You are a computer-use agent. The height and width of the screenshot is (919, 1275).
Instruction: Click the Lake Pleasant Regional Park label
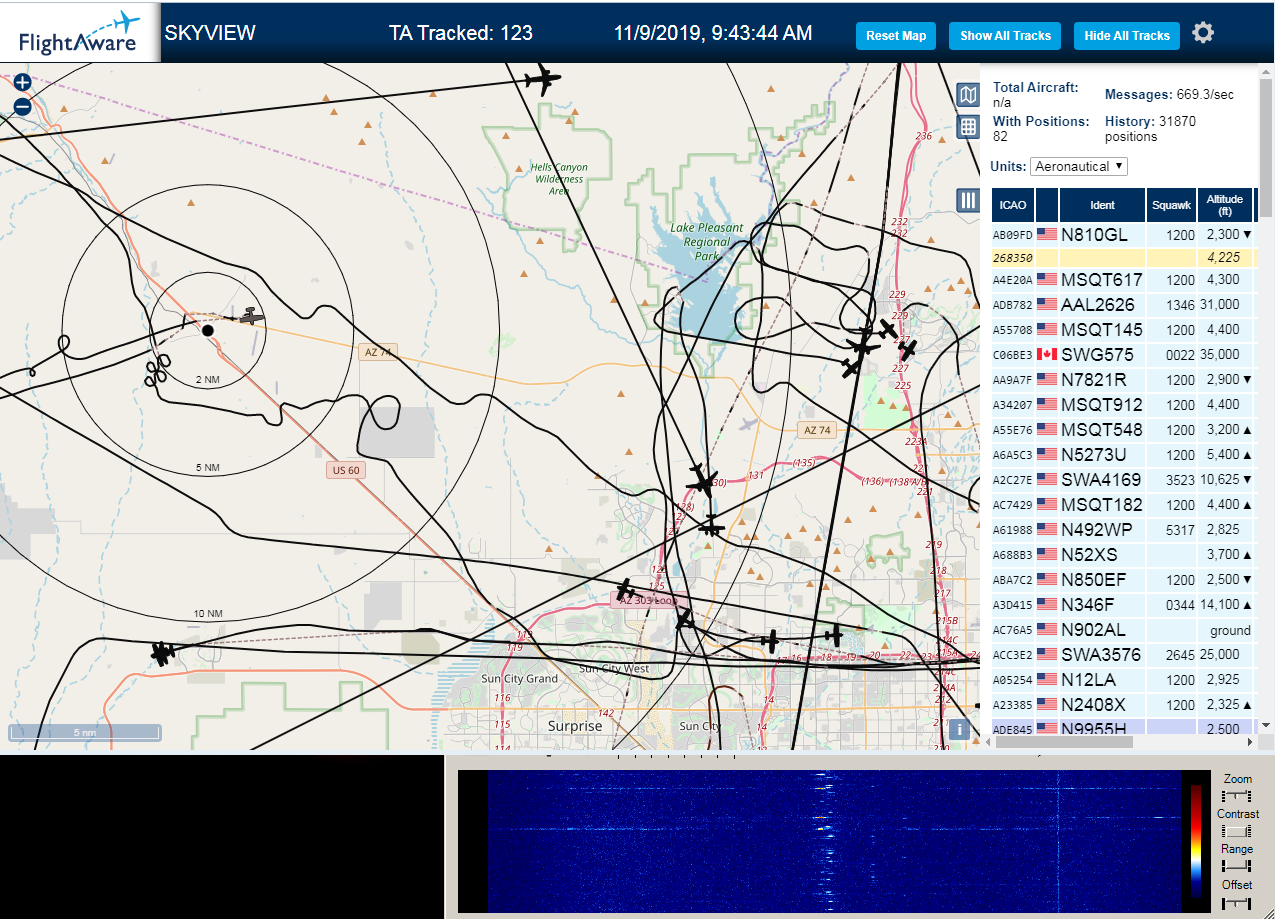[x=707, y=241]
